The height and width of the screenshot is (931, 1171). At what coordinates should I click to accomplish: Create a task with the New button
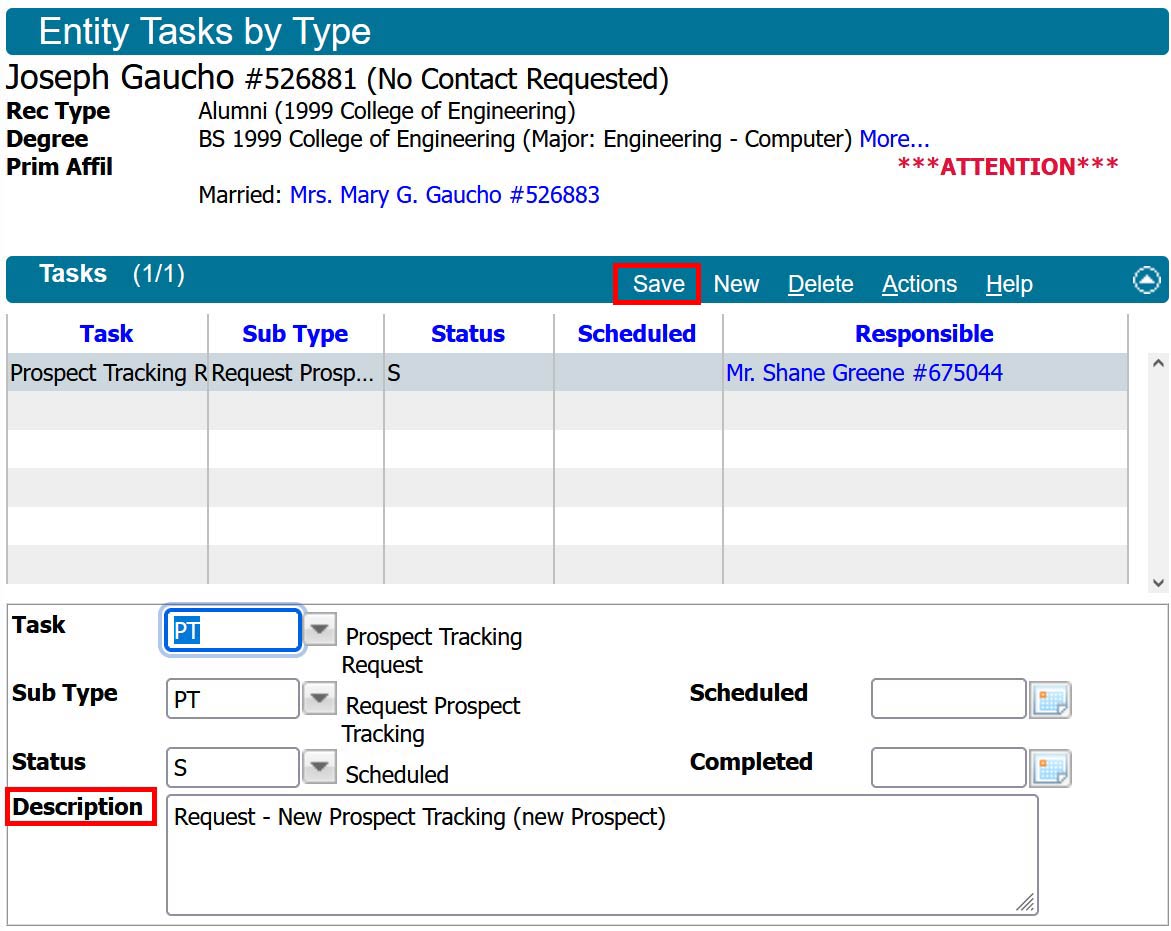(736, 284)
